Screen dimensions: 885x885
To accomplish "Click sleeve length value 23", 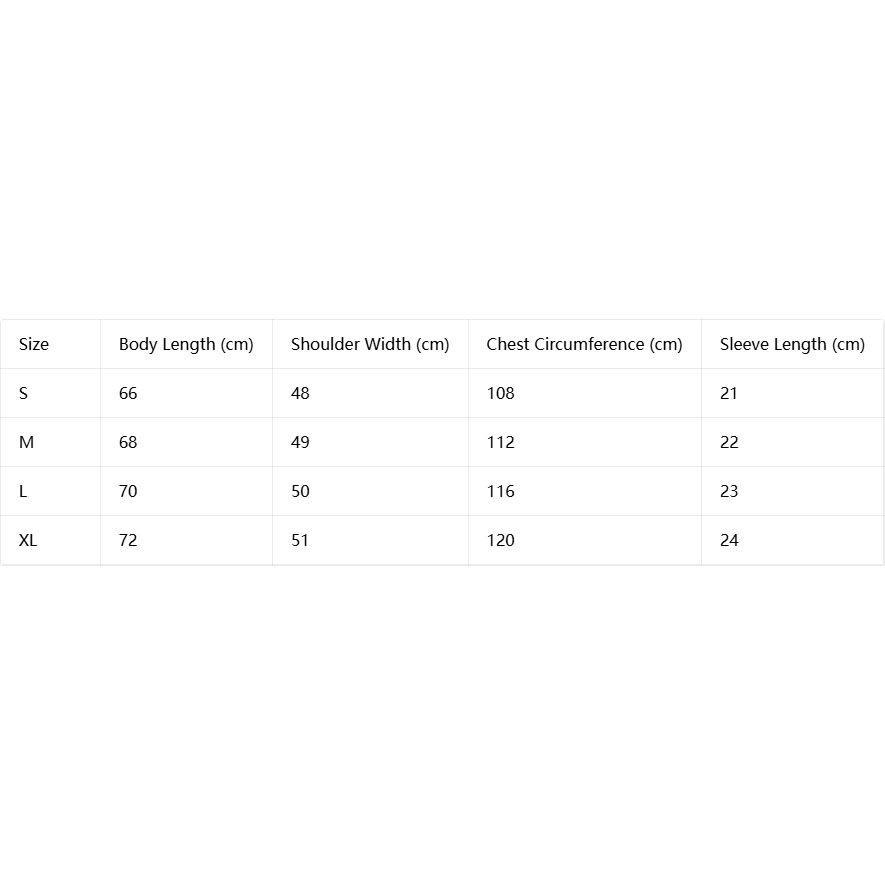I will pyautogui.click(x=729, y=492).
